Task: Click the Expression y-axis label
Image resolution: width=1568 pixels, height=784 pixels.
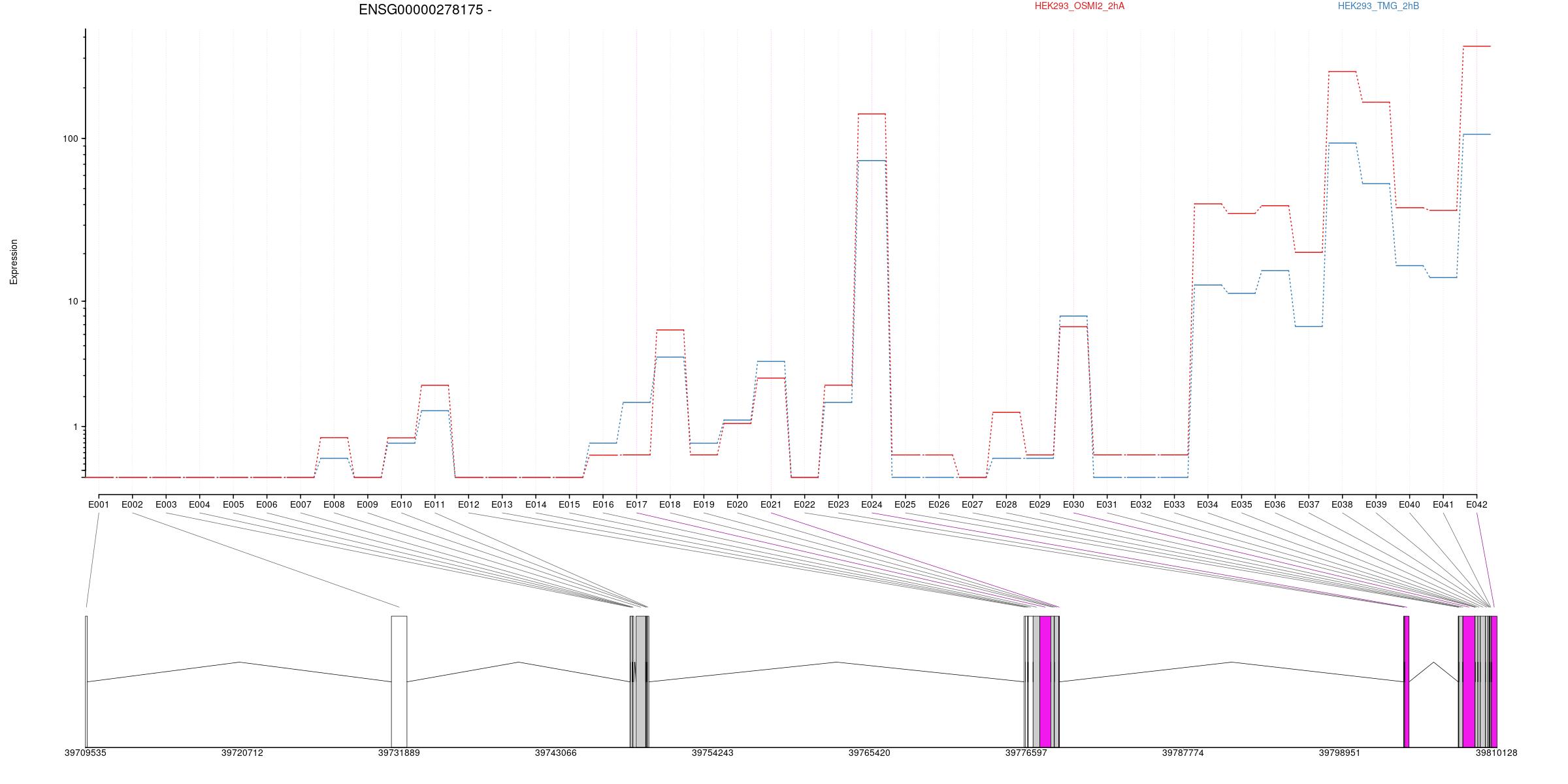Action: coord(14,262)
